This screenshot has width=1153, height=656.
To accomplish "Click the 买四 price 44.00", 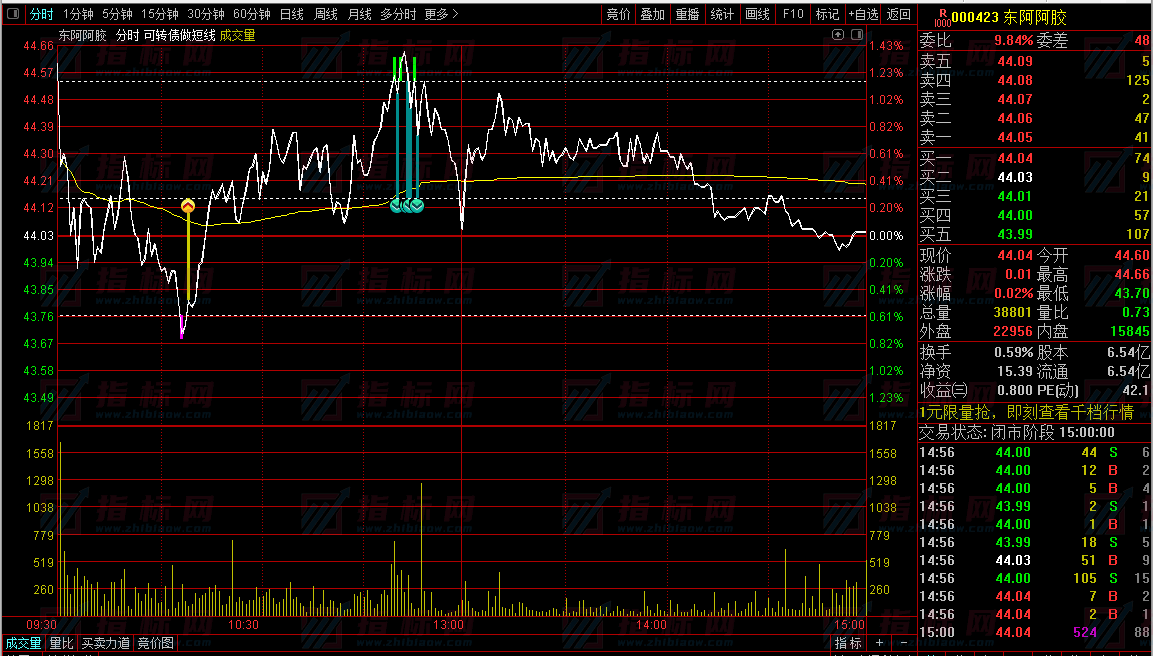I will coord(1015,215).
